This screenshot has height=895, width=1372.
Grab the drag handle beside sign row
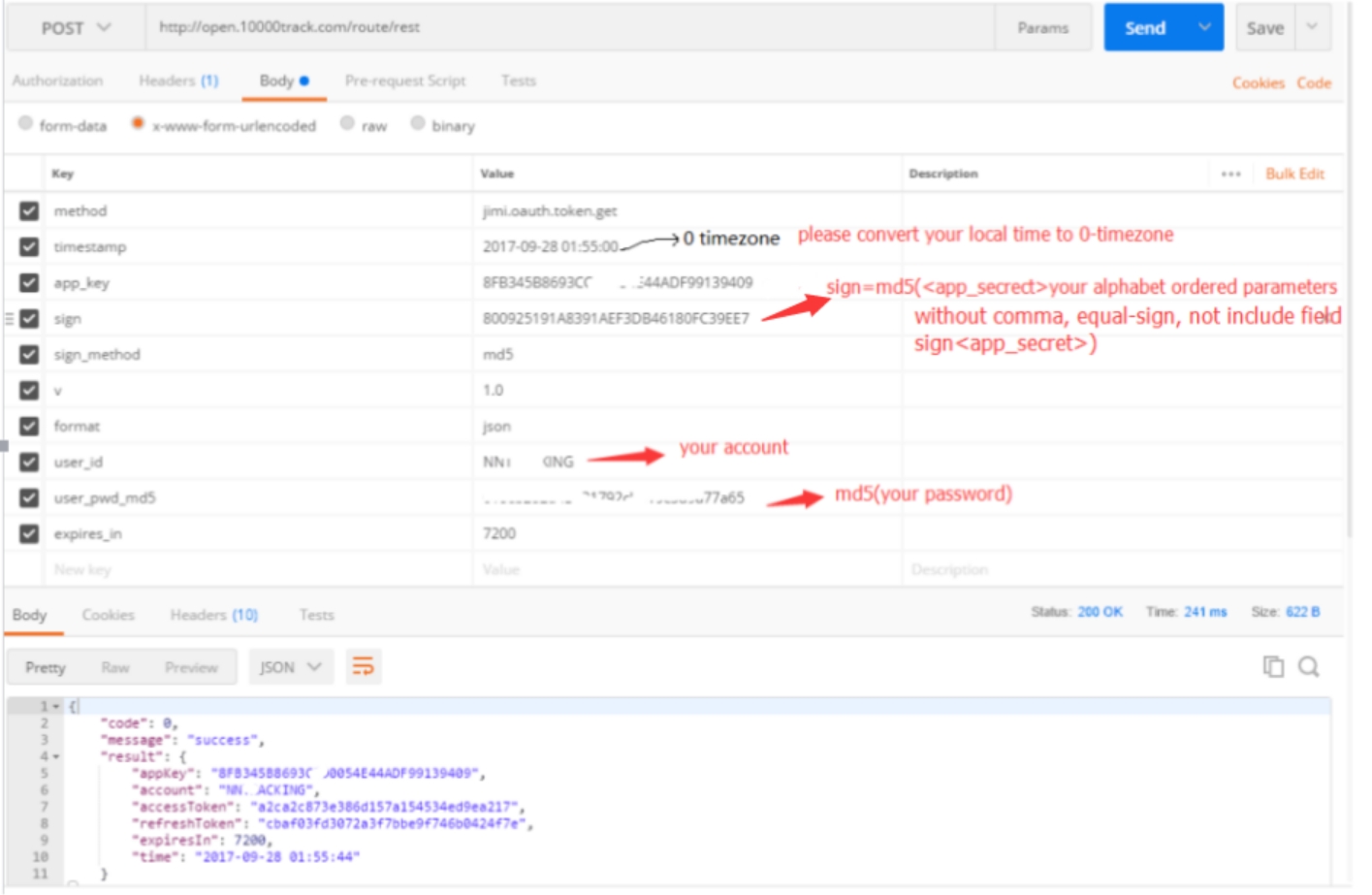[10, 319]
